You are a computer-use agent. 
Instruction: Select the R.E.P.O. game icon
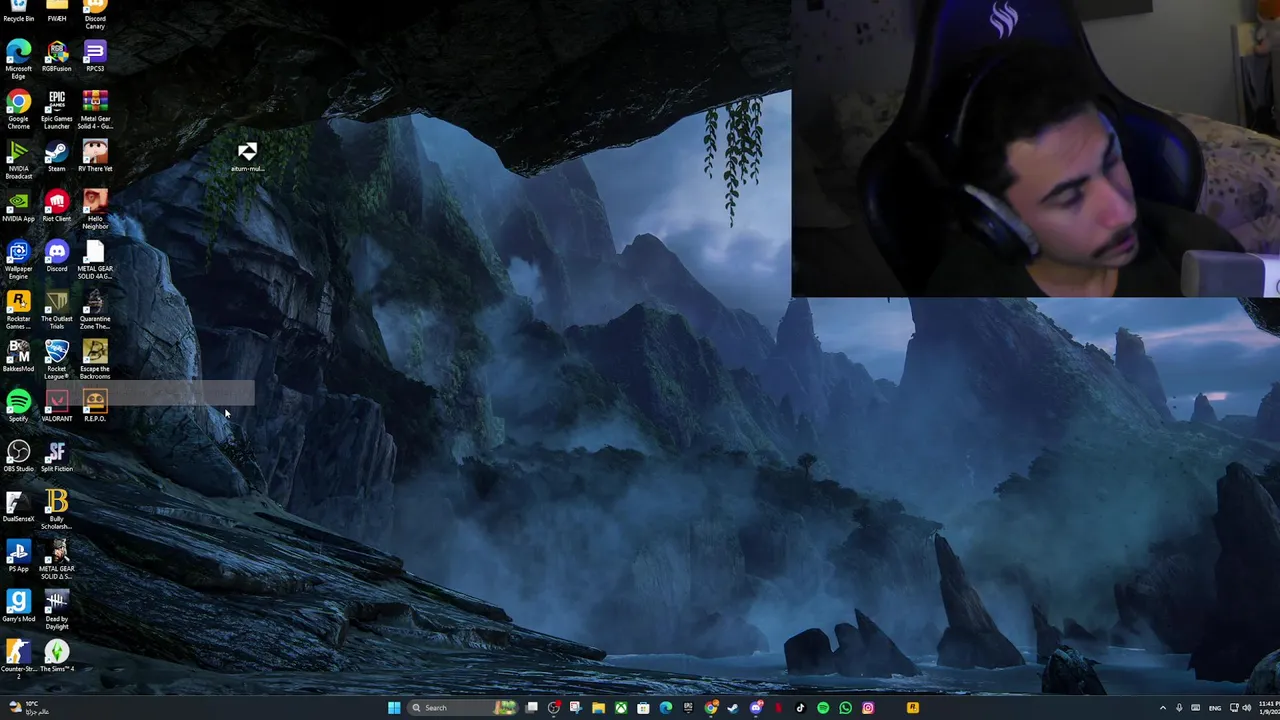95,406
